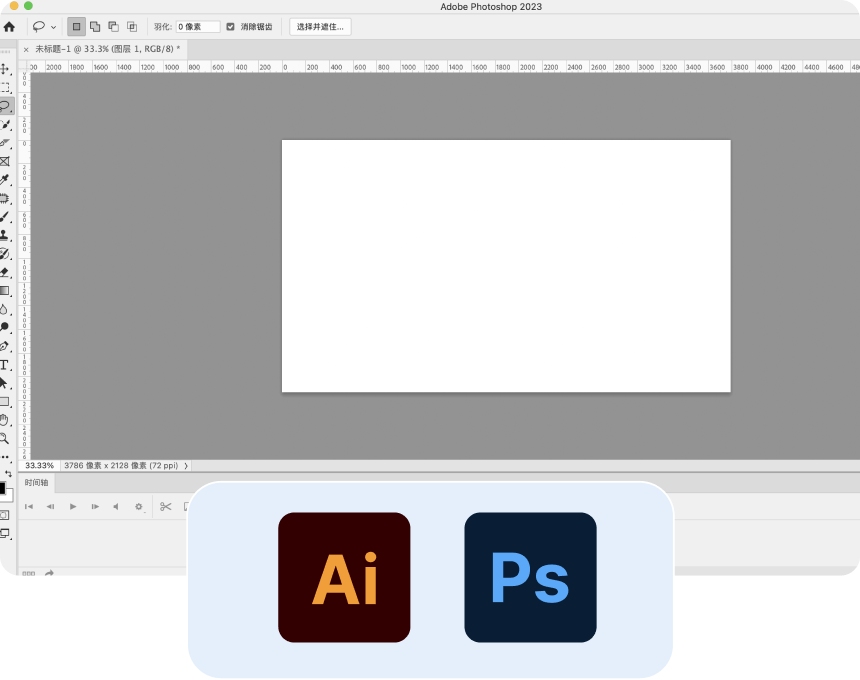Select the Blur tool
This screenshot has width=860, height=680.
(x=5, y=310)
